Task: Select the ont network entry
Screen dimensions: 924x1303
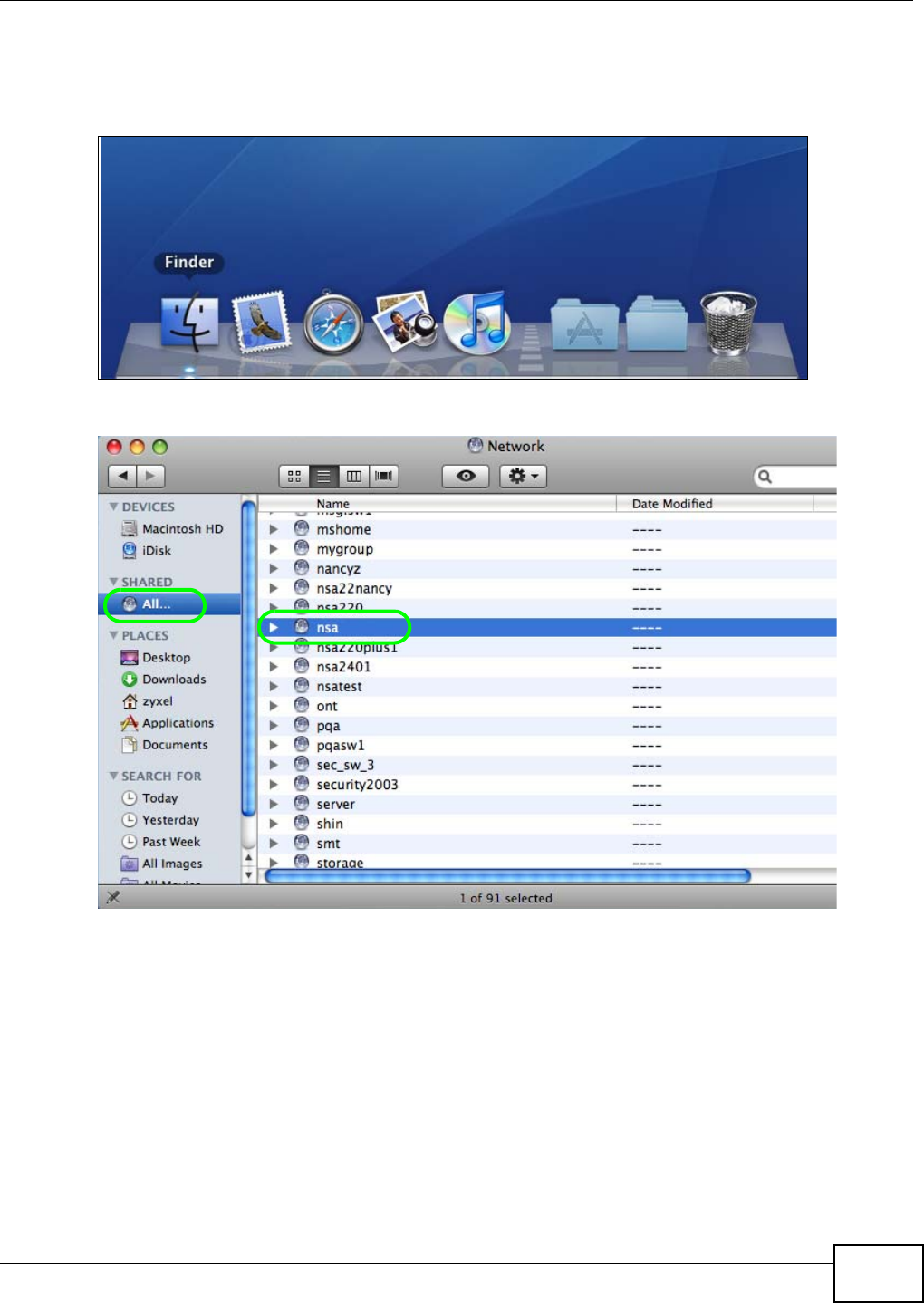Action: 547,706
